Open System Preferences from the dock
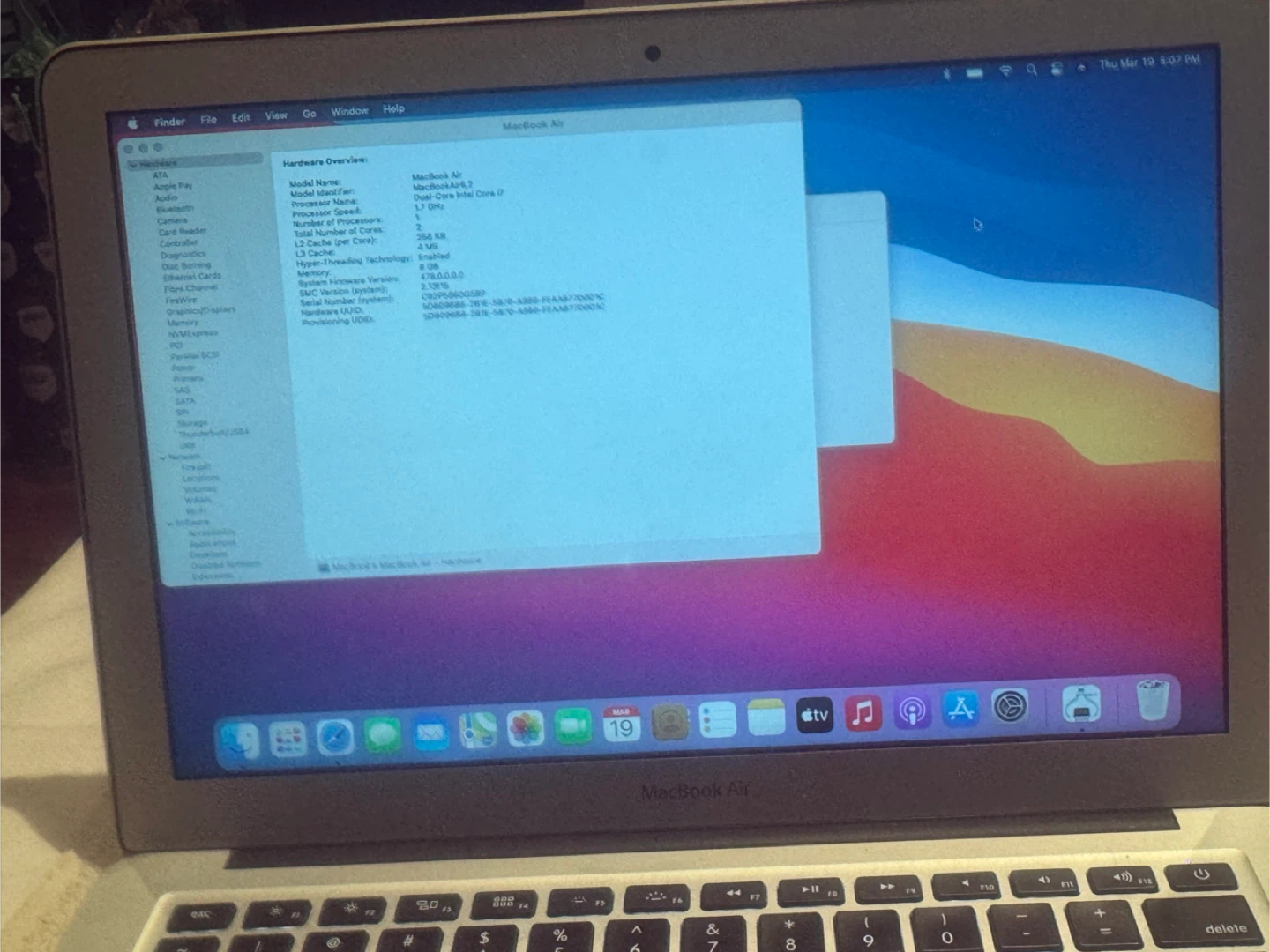 (x=1010, y=706)
